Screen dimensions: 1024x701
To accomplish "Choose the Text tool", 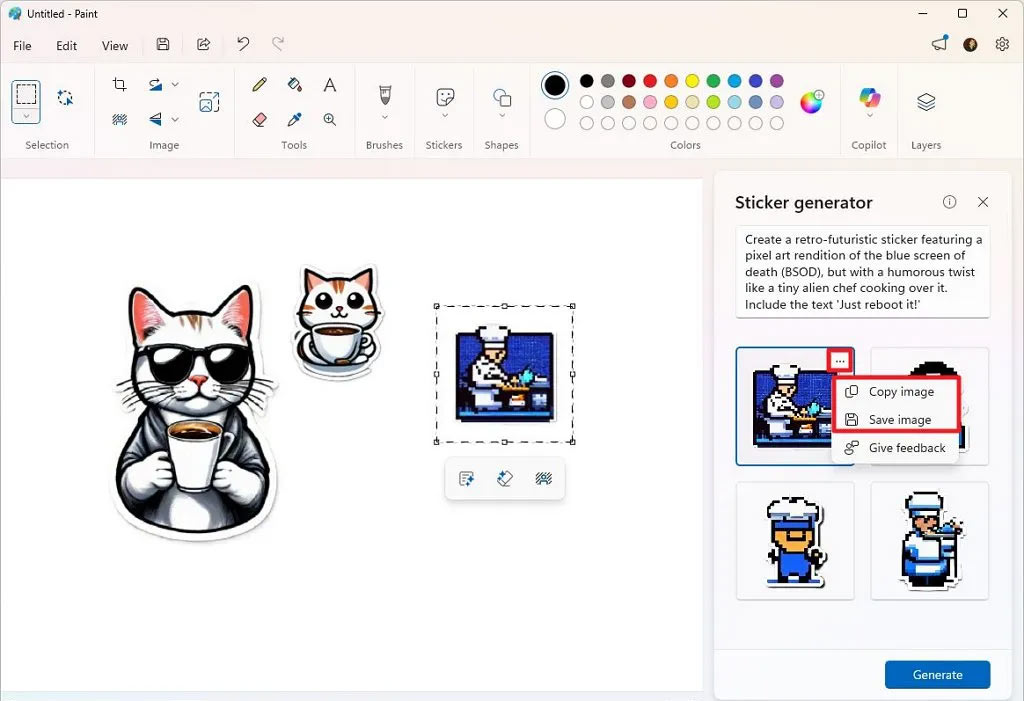I will (329, 85).
